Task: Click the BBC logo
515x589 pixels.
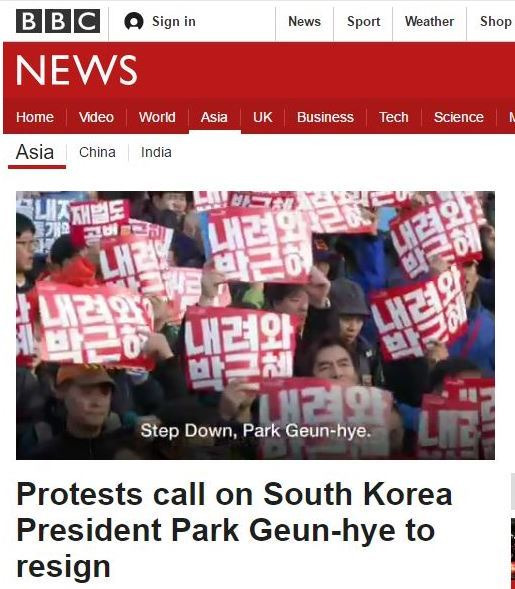Action: 58,21
